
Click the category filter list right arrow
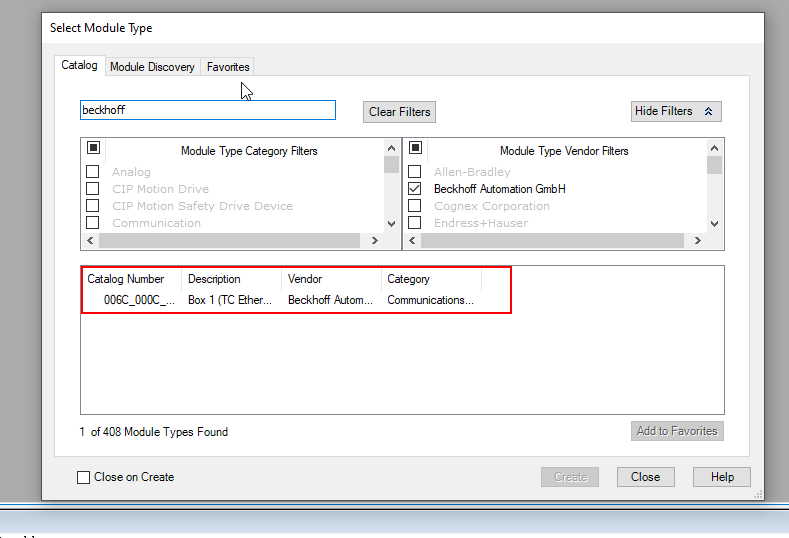pyautogui.click(x=374, y=241)
